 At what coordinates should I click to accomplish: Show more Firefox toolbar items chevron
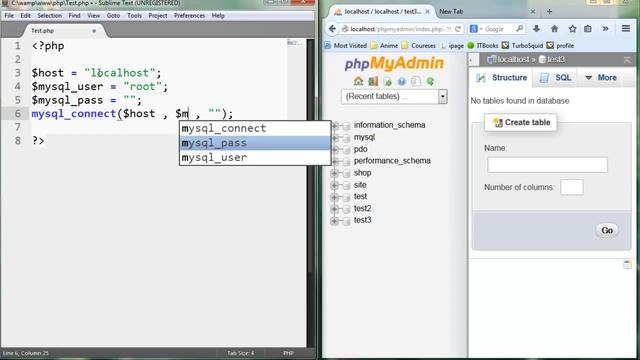pyautogui.click(x=605, y=29)
